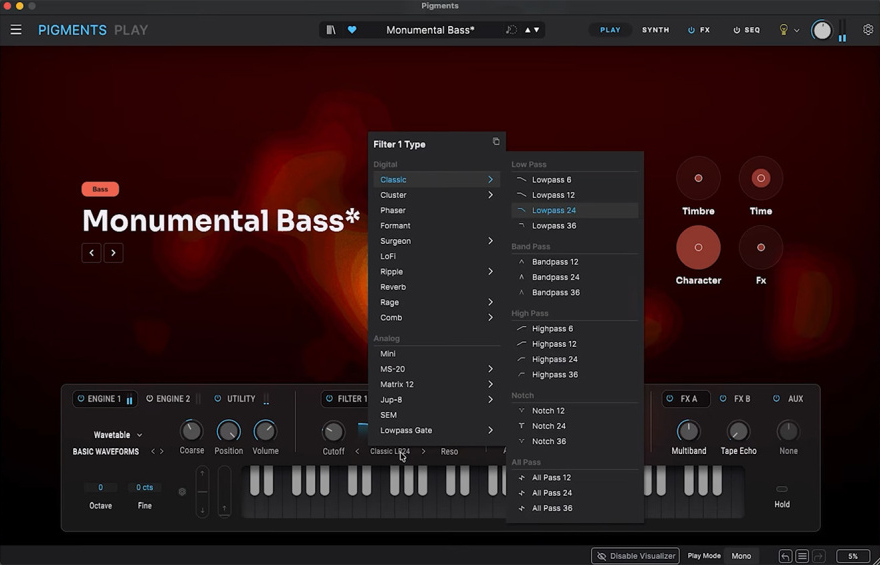Click the preset up/down arrows in top bar
The image size is (880, 565).
pos(531,30)
